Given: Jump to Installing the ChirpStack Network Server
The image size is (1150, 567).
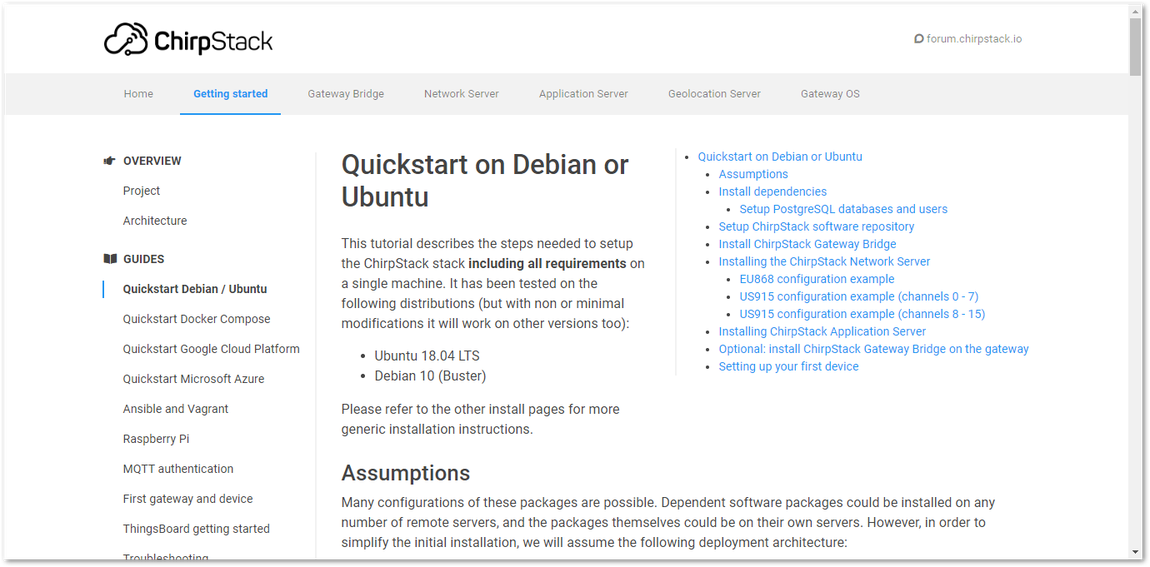Looking at the screenshot, I should coord(824,262).
